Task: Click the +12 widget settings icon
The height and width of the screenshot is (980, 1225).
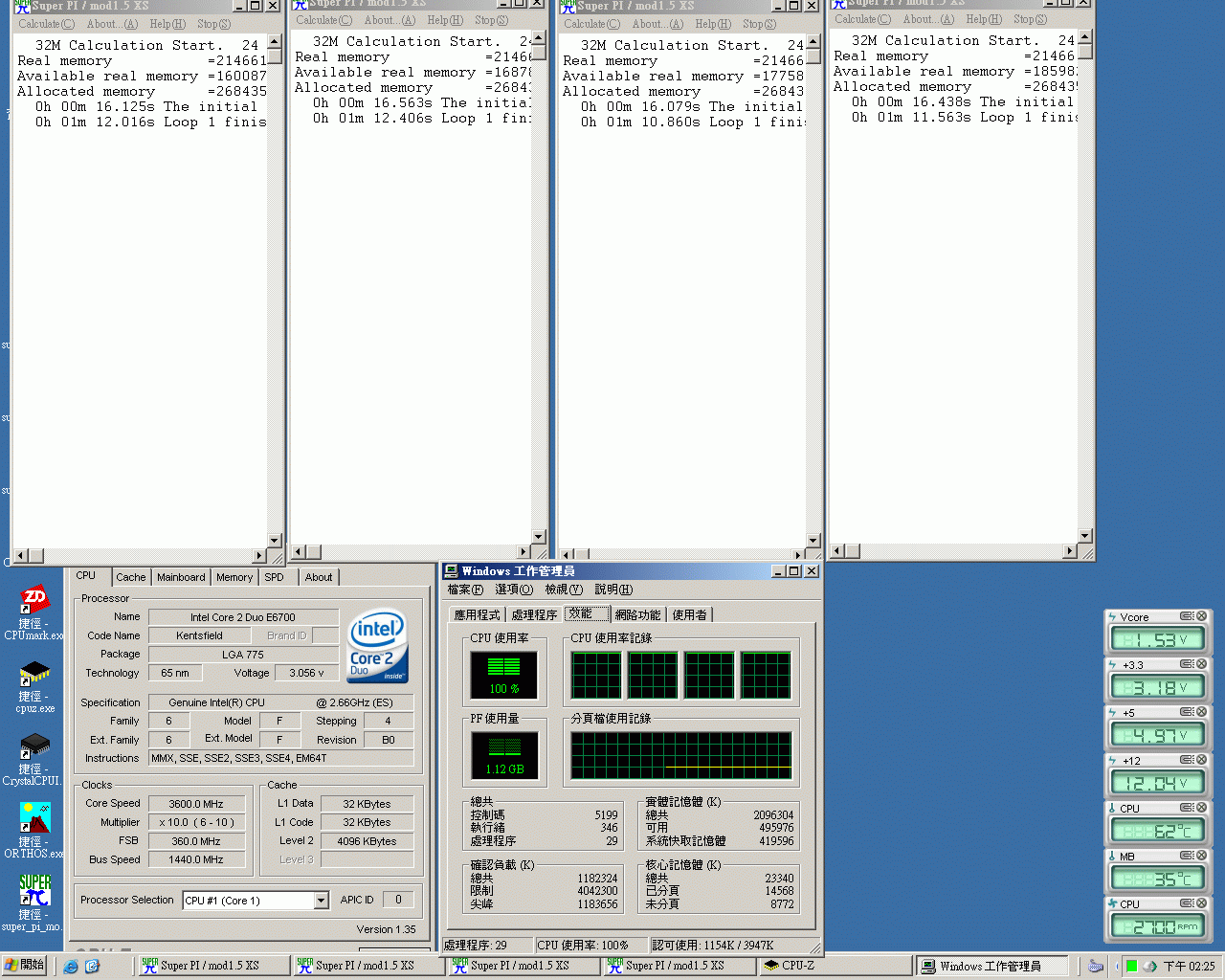Action: (1186, 760)
